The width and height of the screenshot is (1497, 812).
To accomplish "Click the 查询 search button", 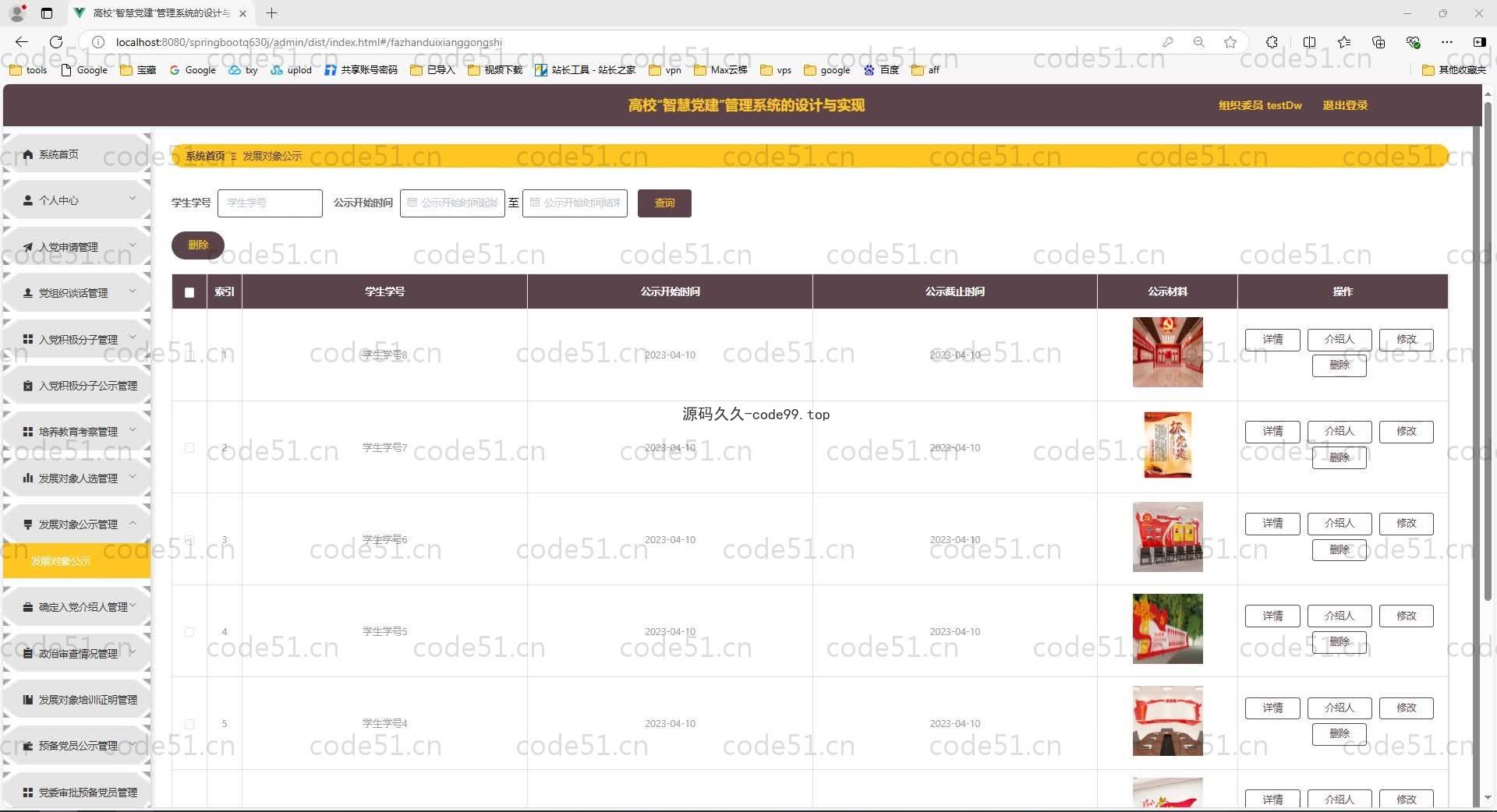I will (x=664, y=203).
